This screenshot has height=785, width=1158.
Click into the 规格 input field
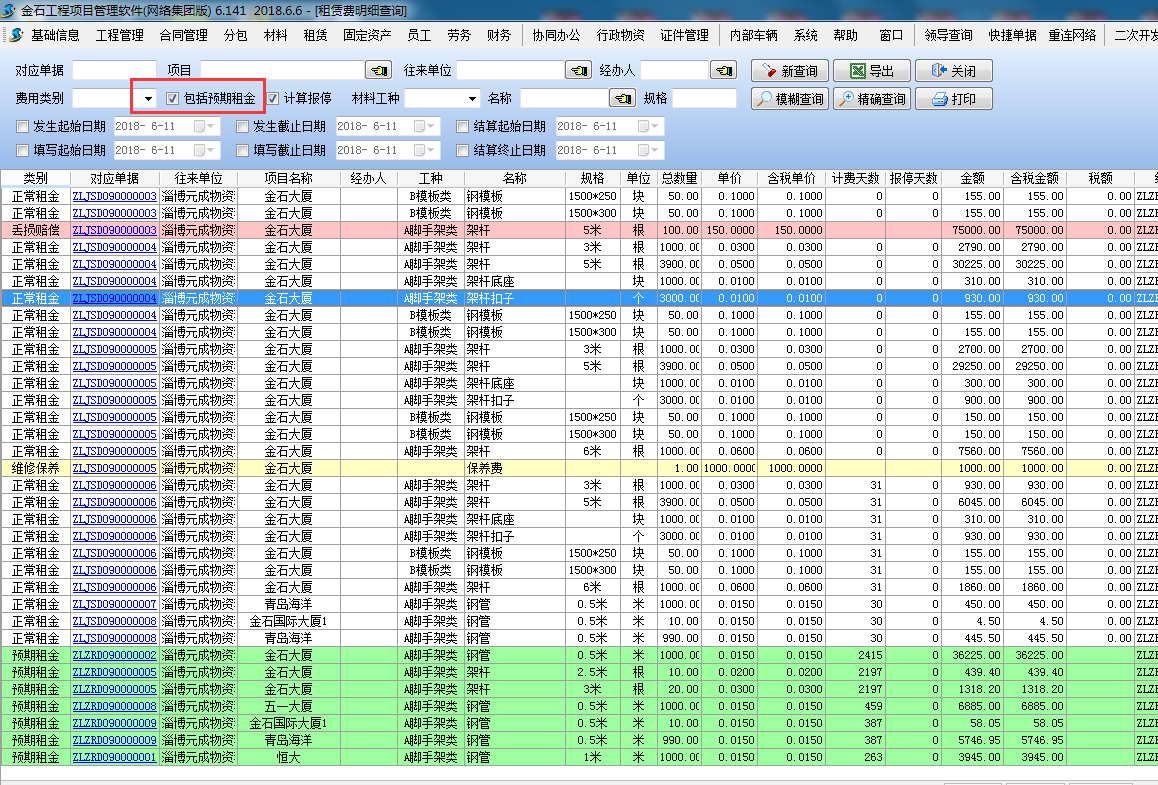pos(704,99)
